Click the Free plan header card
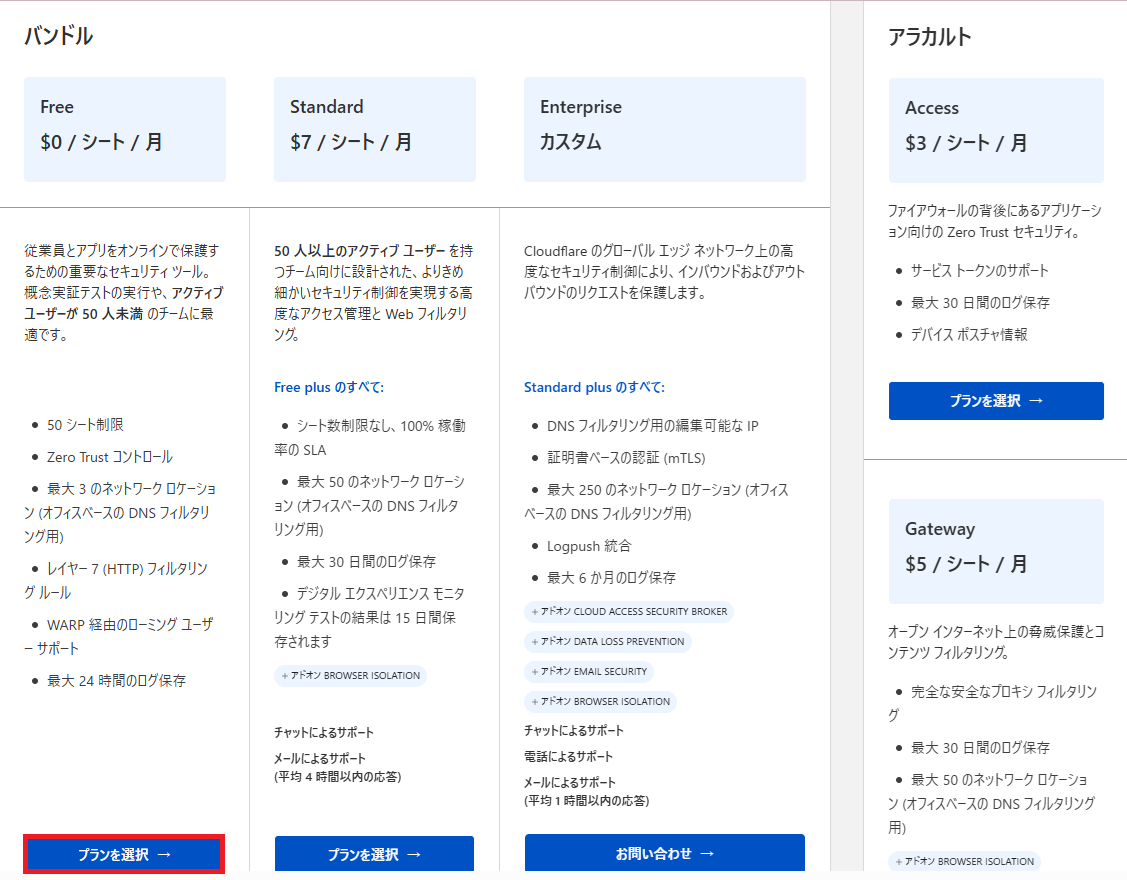 (125, 129)
